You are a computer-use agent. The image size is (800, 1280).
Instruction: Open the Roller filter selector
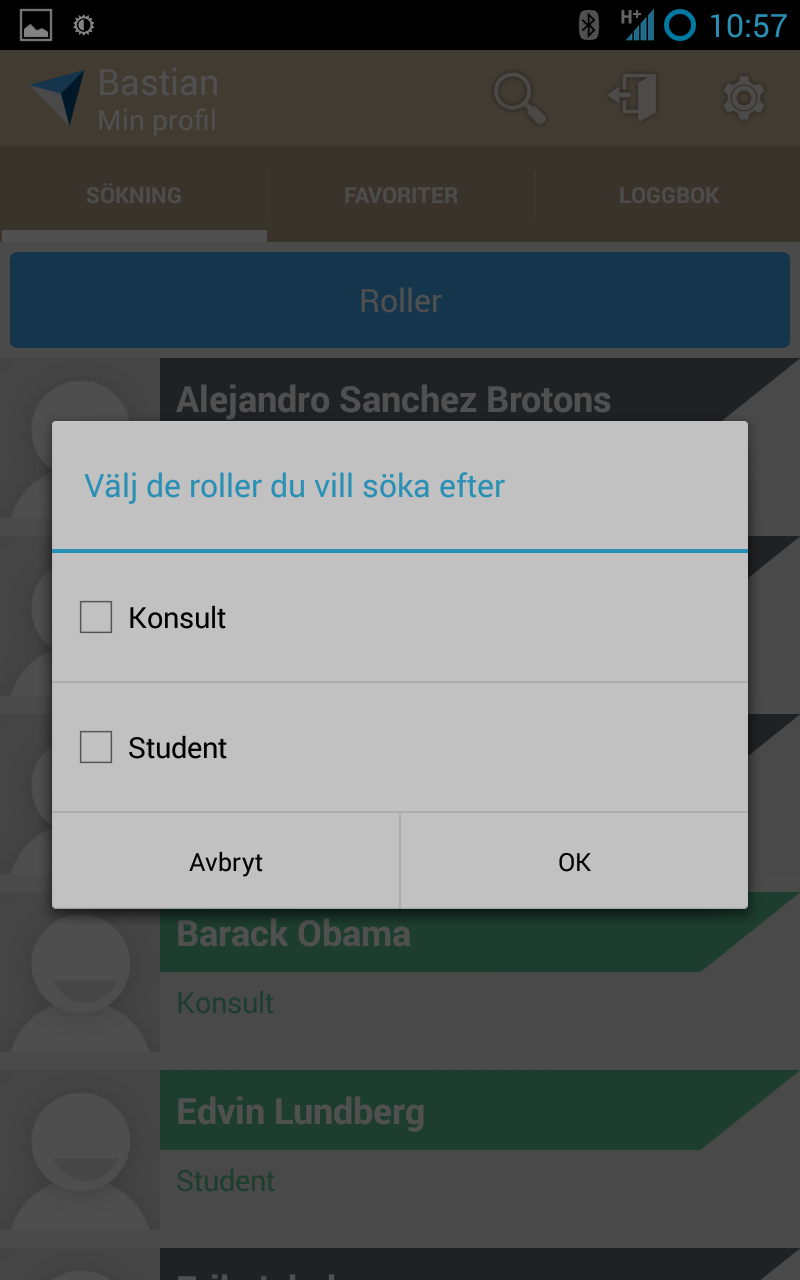(x=400, y=300)
